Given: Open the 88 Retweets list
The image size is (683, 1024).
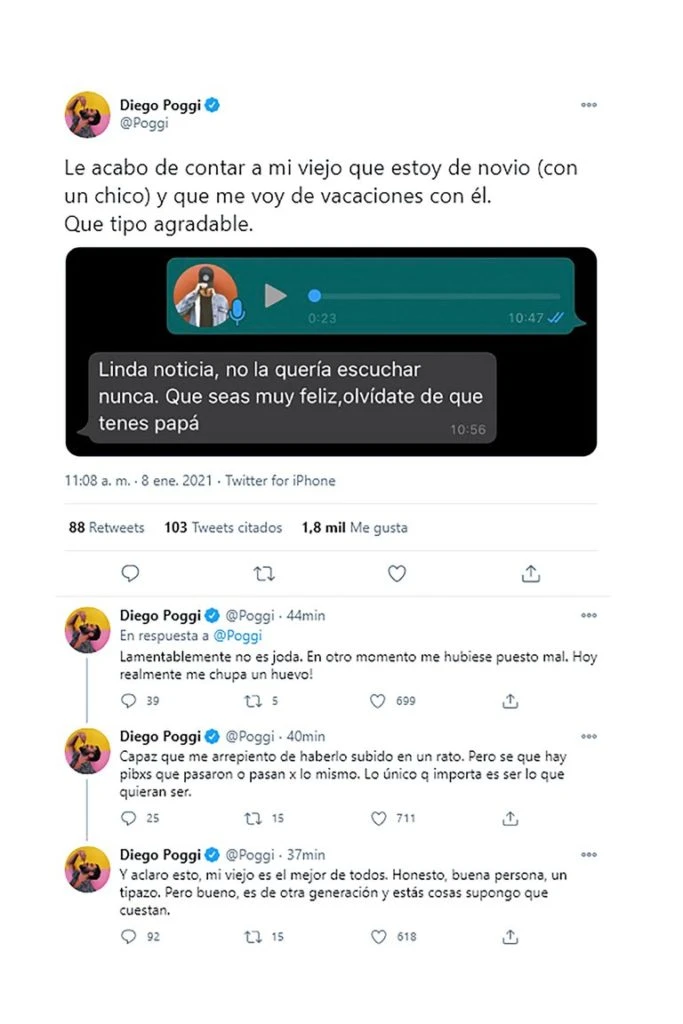Looking at the screenshot, I should click(x=106, y=527).
